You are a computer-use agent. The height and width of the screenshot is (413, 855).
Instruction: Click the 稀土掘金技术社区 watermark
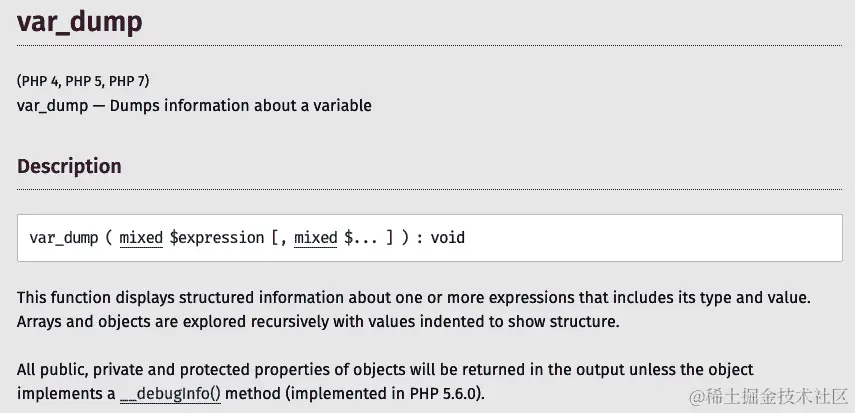[x=769, y=396]
